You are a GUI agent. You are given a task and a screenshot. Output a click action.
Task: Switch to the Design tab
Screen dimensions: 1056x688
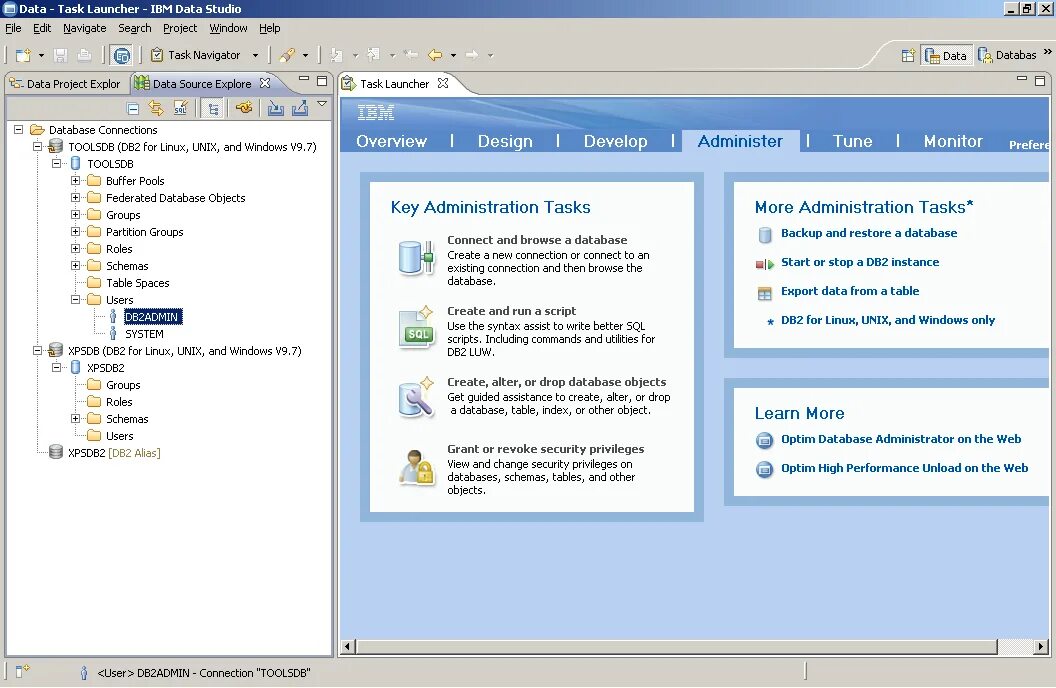505,141
